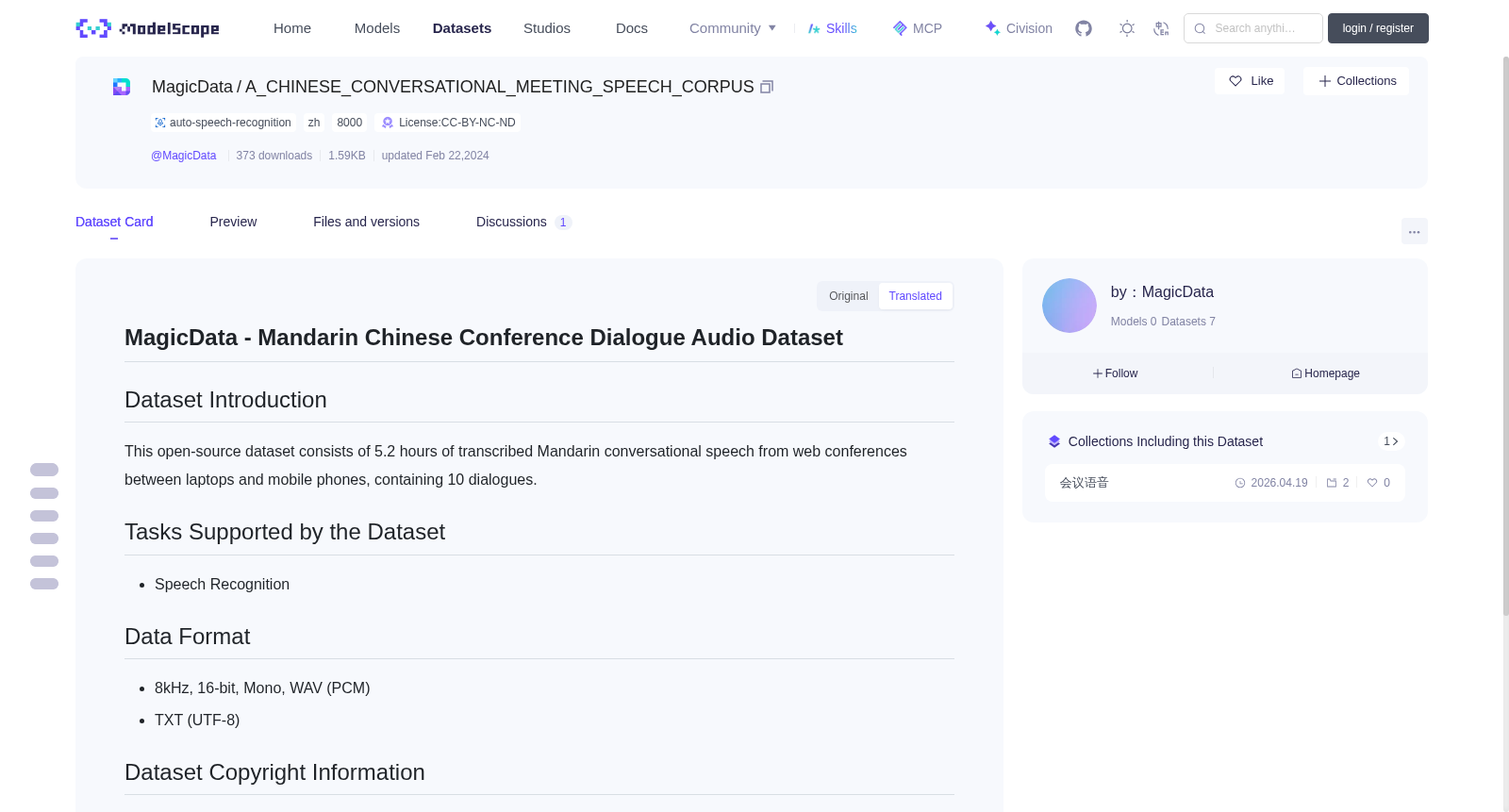Click the heart count on 会议语音 collection

(1379, 483)
